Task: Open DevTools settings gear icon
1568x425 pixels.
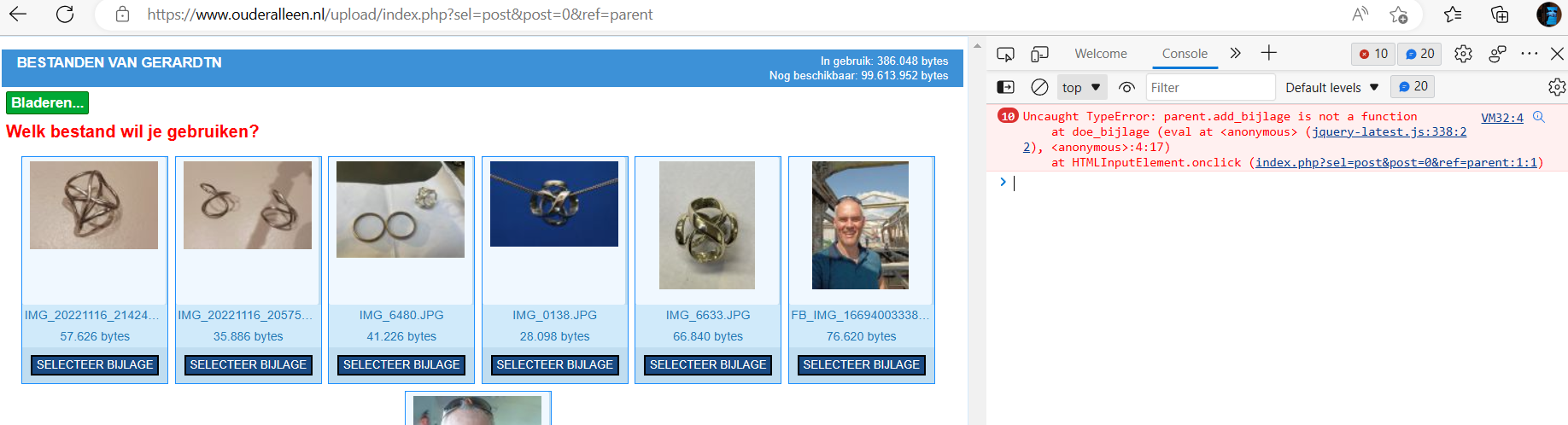Action: [x=1463, y=54]
